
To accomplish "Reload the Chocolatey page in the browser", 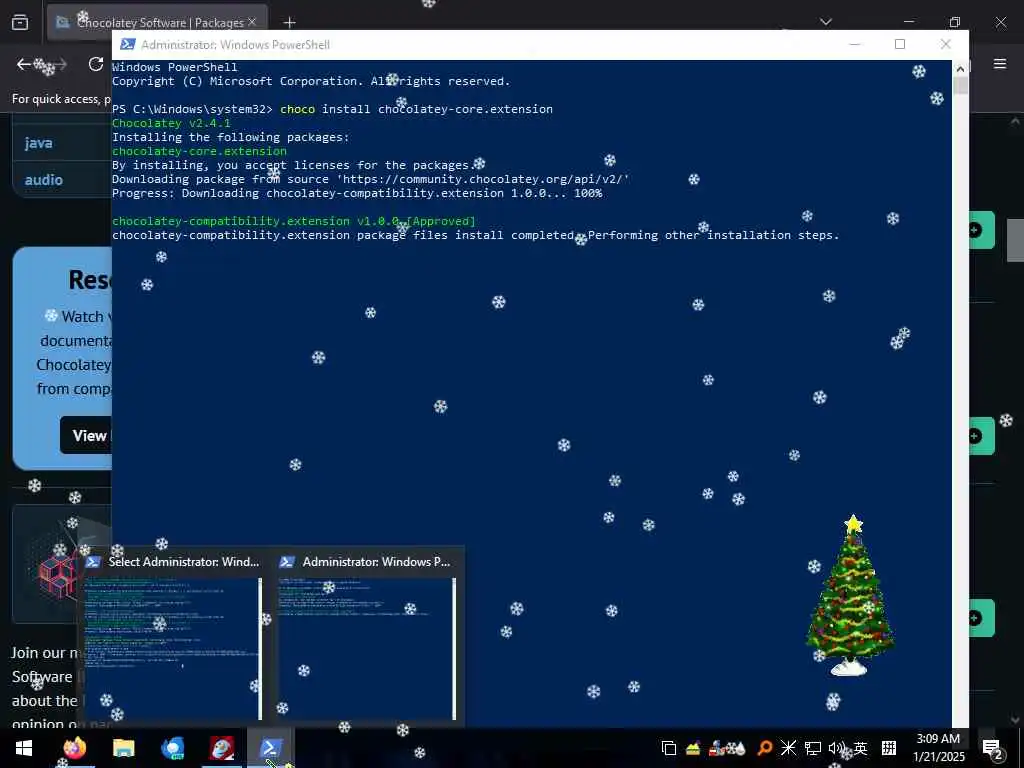I will point(96,64).
